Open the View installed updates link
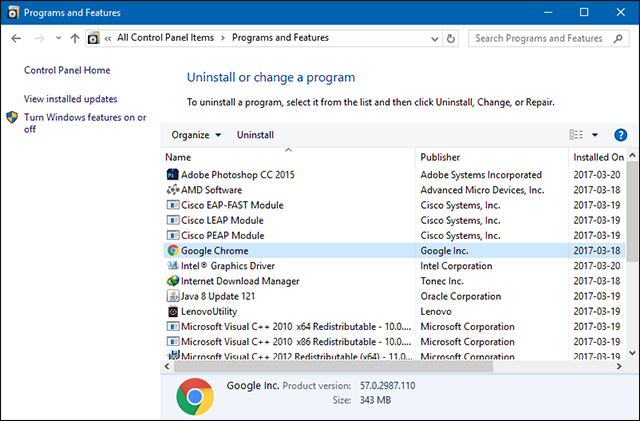The width and height of the screenshot is (640, 421). point(71,99)
